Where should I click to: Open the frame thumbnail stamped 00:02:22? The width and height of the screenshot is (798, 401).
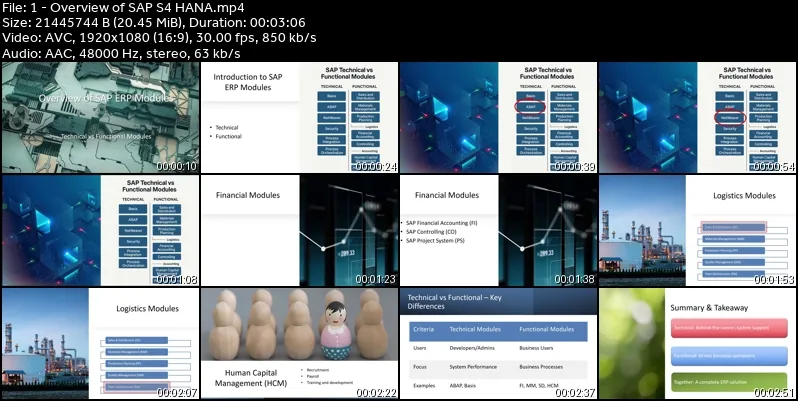pos(300,343)
